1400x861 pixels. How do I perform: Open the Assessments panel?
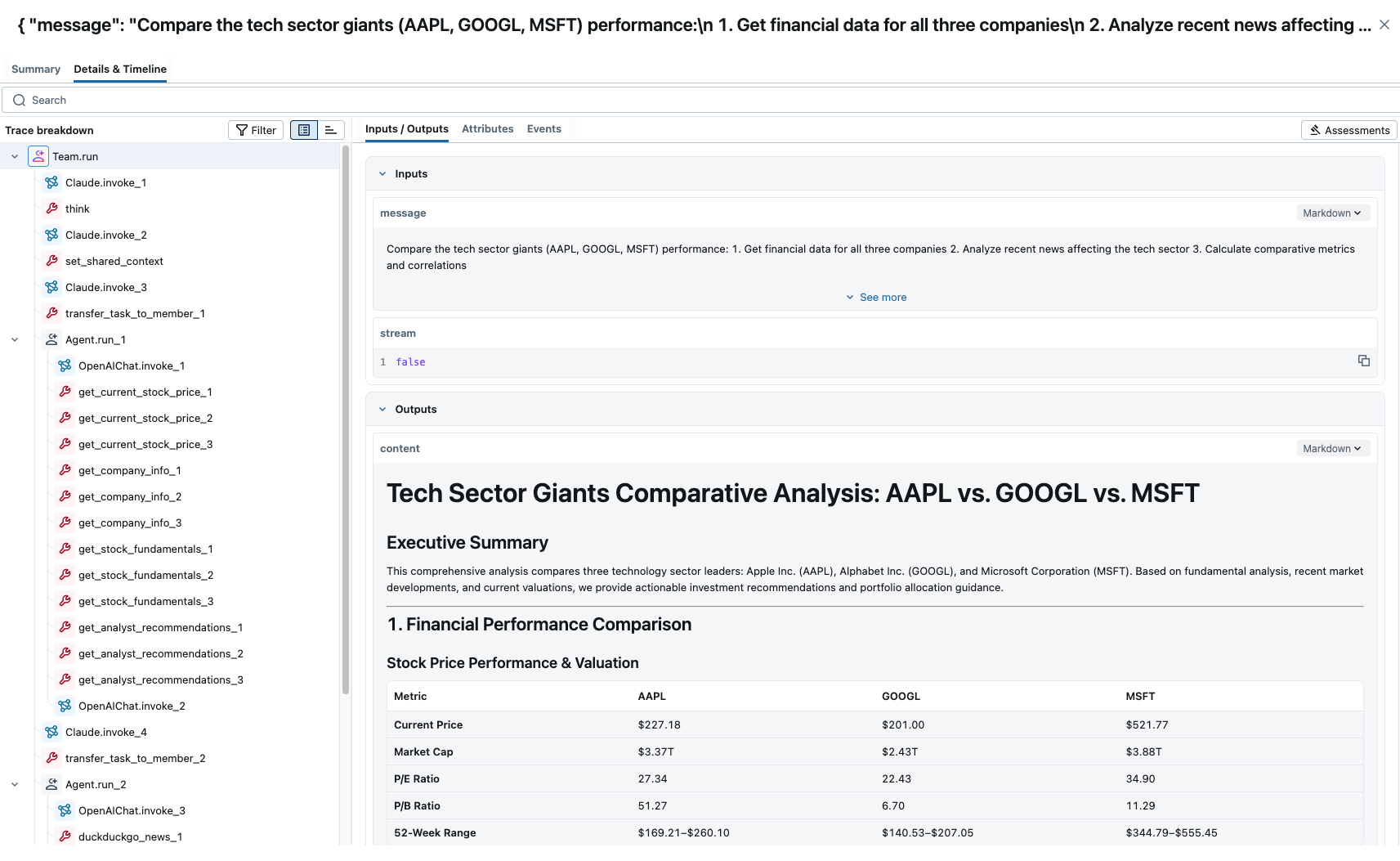tap(1349, 130)
